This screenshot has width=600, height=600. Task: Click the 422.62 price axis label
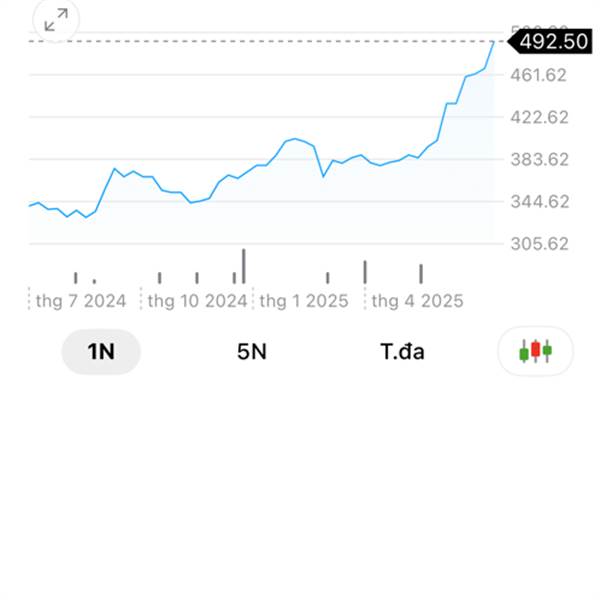point(539,117)
